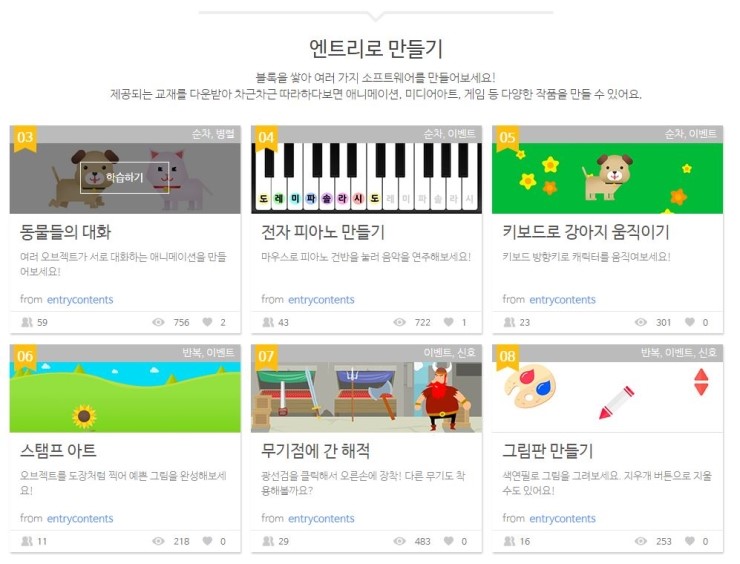Viewport: 740px width, 564px height.
Task: Click the 학습하기 button on the dog card
Action: pos(125,177)
